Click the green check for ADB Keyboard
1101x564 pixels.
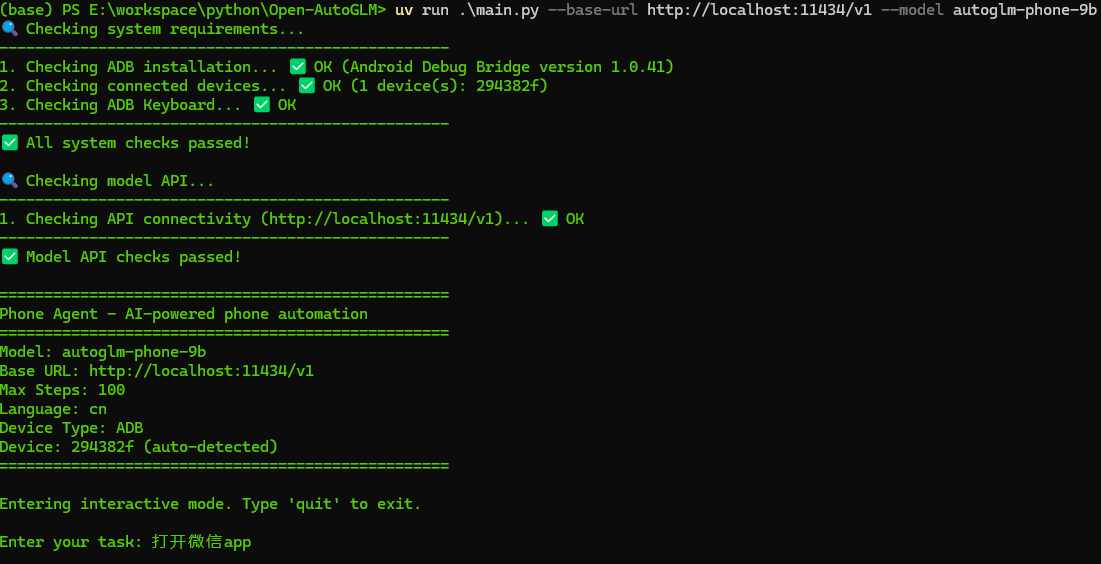pos(262,105)
